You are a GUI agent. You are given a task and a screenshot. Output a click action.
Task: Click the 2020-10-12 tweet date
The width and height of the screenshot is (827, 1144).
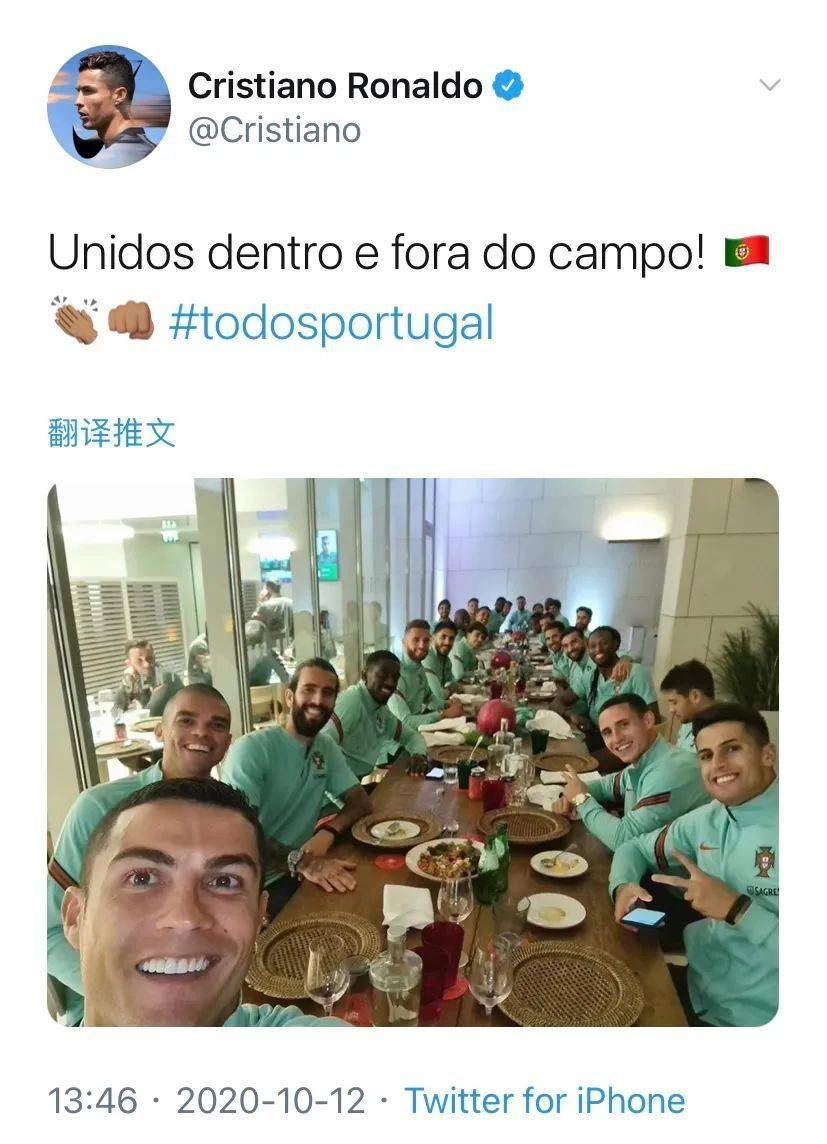271,1100
